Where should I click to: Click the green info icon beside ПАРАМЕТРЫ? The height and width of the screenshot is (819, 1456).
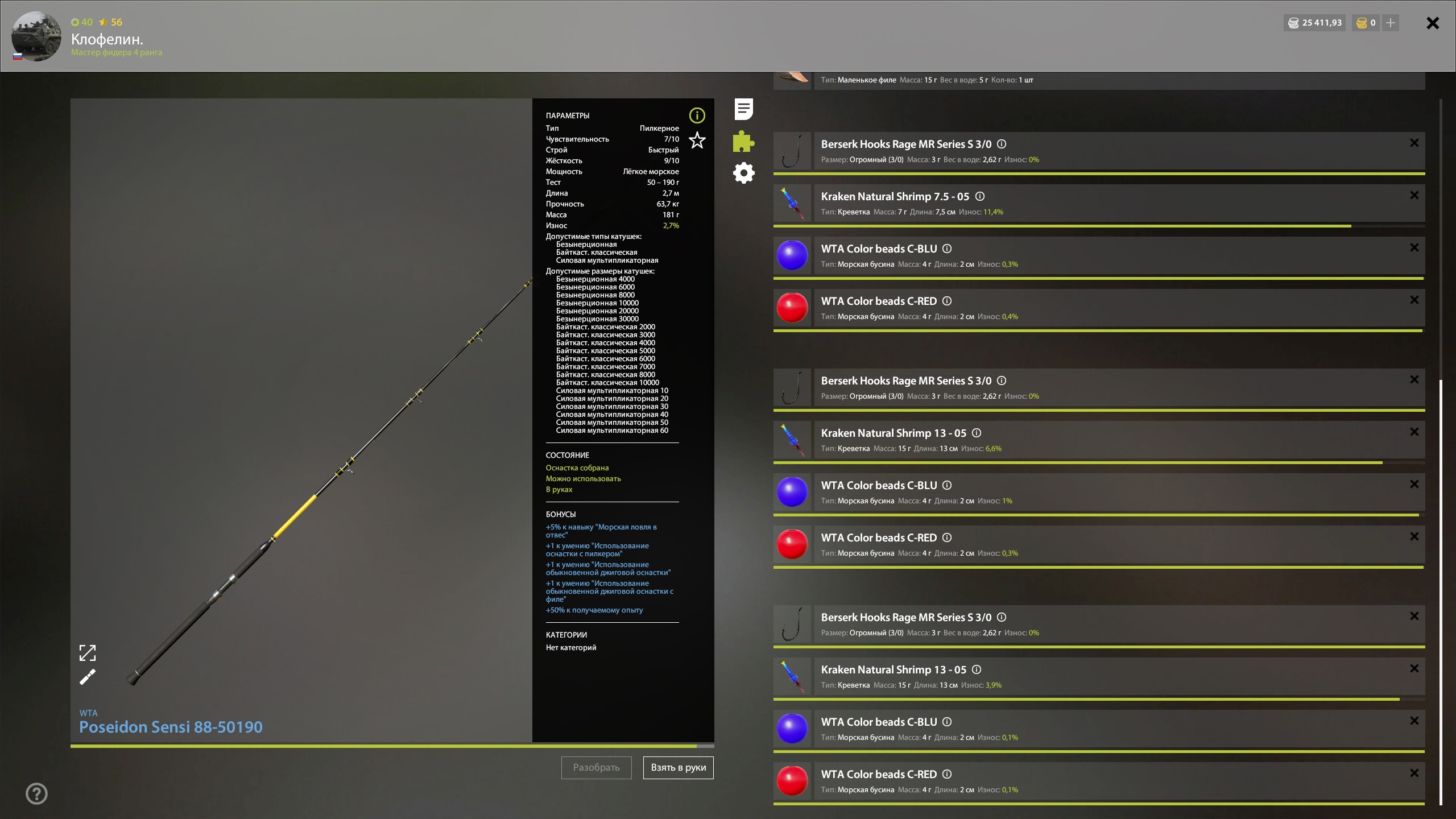(x=697, y=115)
